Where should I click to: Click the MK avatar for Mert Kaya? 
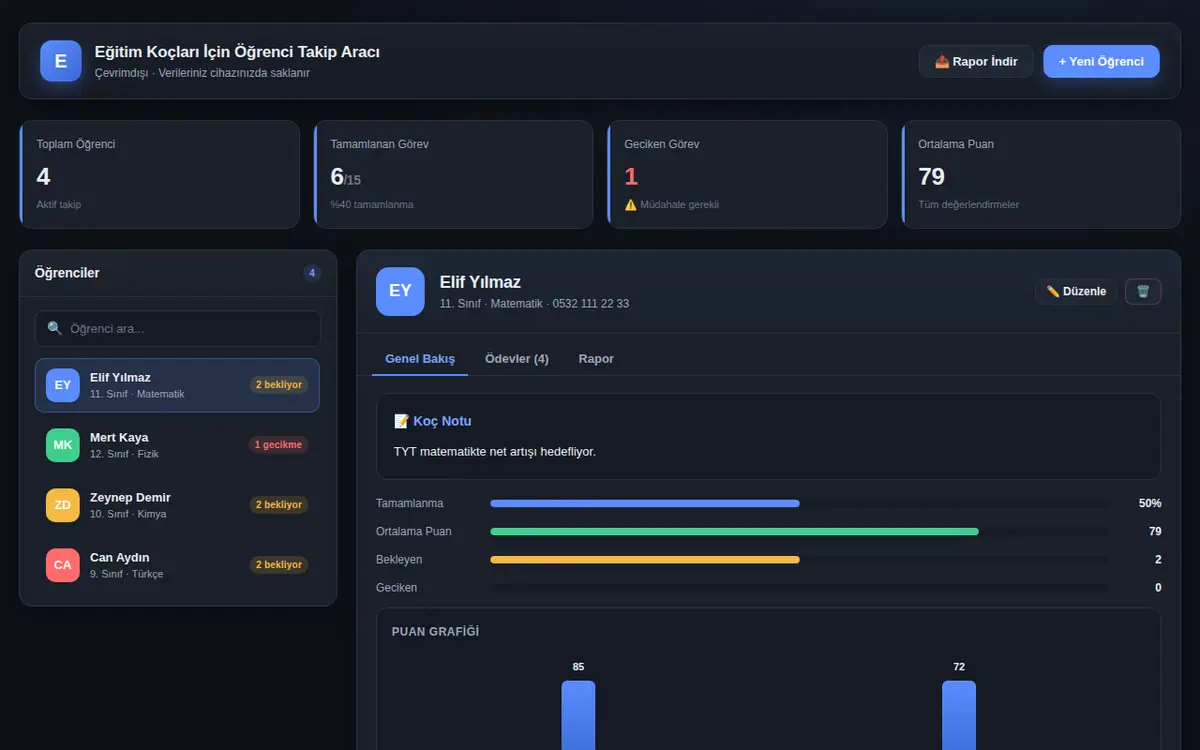pyautogui.click(x=62, y=445)
